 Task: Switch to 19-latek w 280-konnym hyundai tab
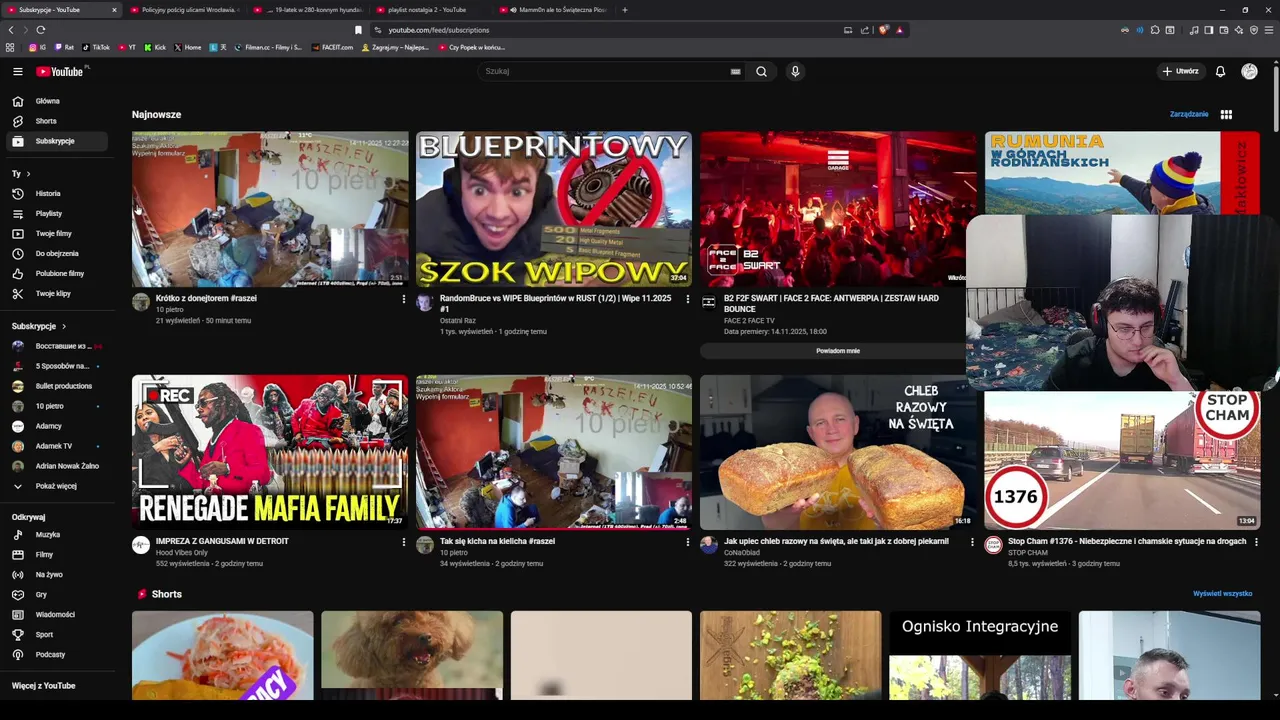click(x=310, y=10)
